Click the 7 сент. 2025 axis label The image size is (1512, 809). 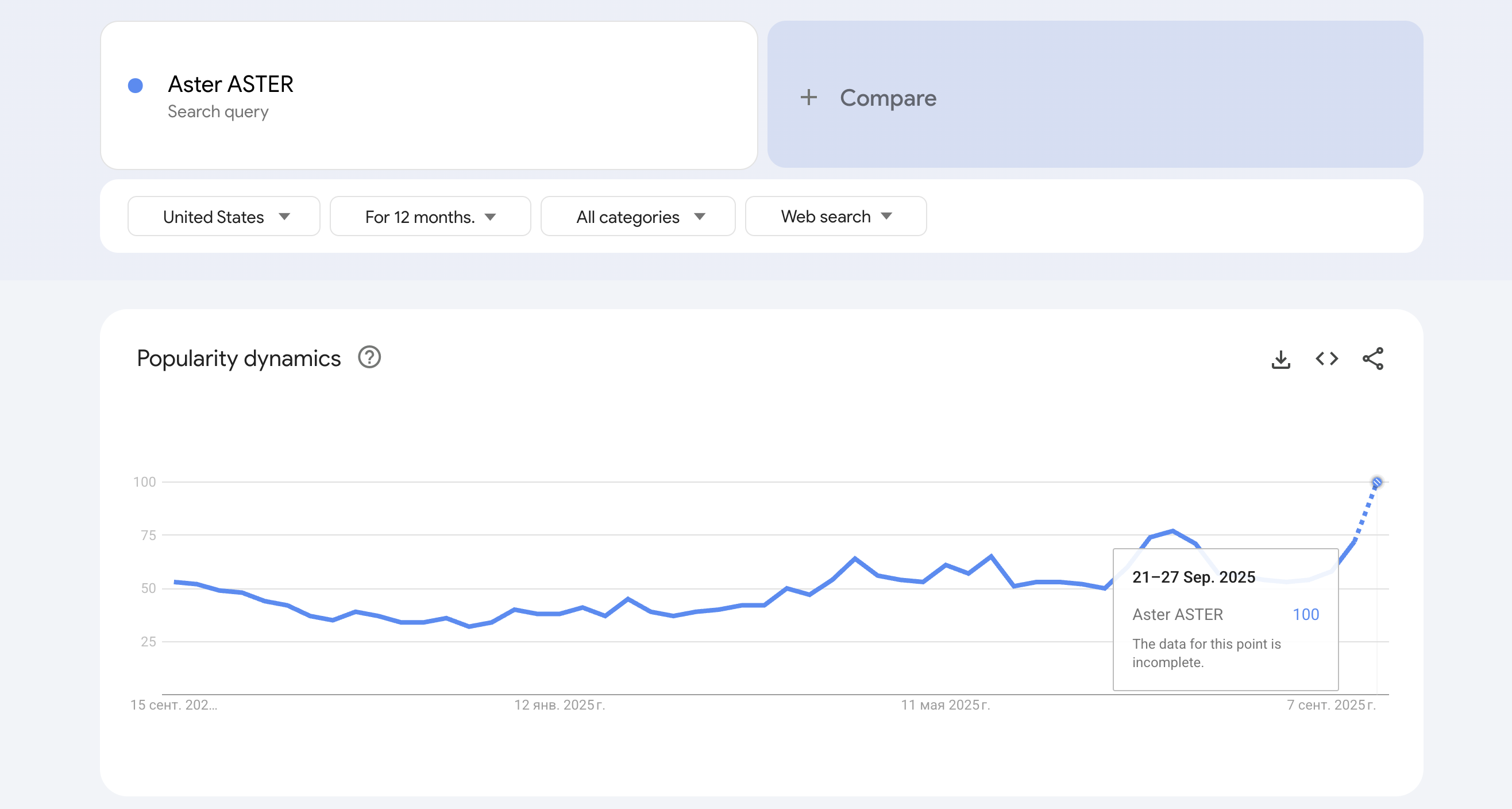1330,705
